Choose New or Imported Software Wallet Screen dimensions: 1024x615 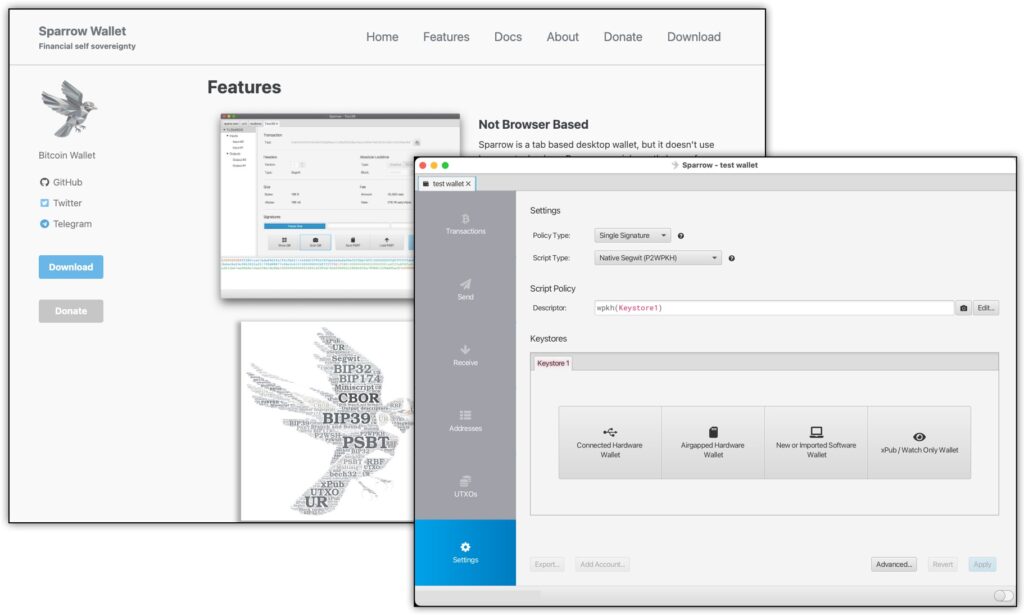click(x=816, y=443)
